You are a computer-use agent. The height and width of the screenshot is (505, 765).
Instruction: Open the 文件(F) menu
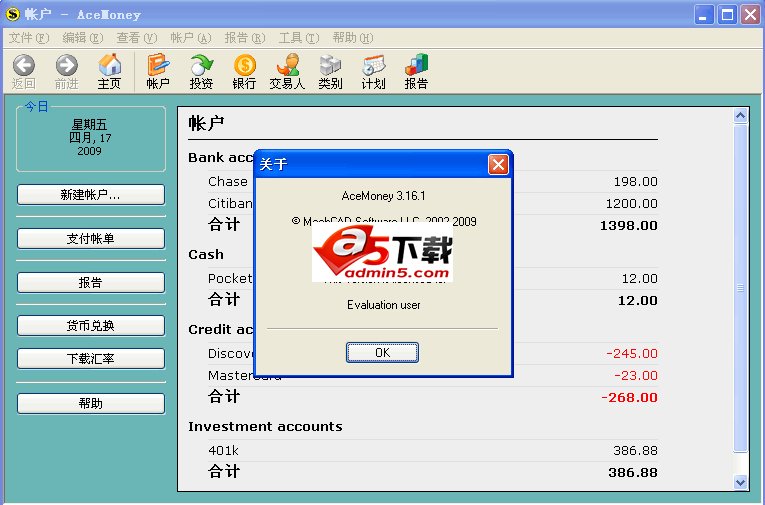[29, 38]
